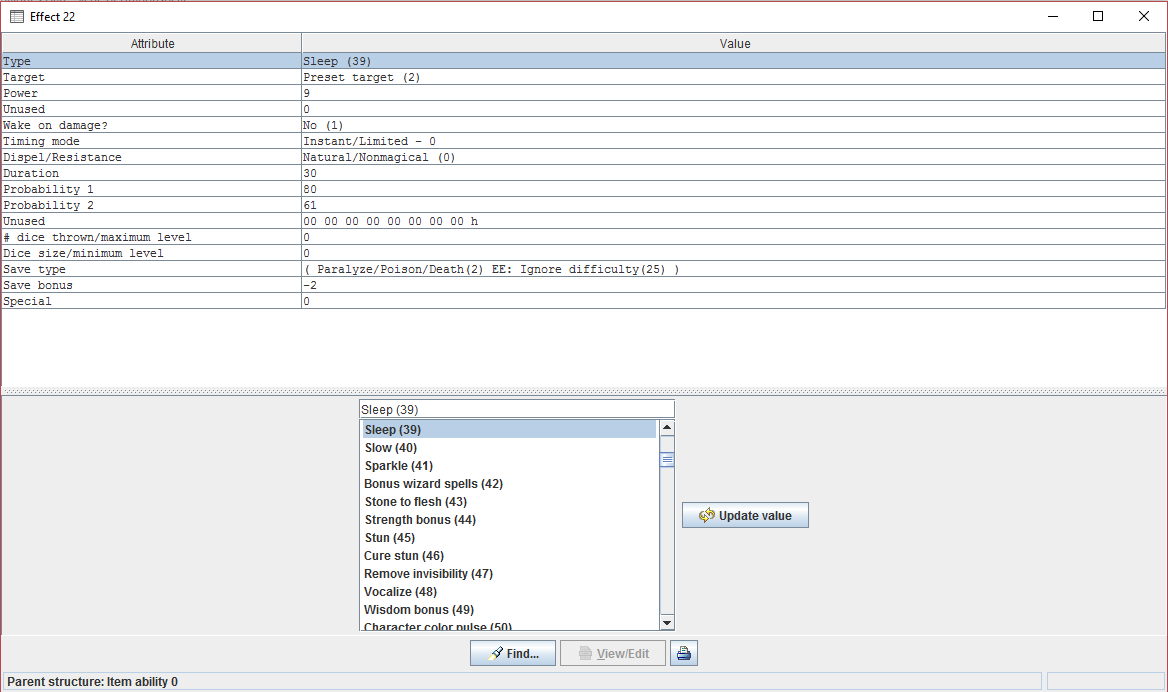Screen dimensions: 1168x692
Task: Maximize the Effect 22 window
Action: (1098, 16)
